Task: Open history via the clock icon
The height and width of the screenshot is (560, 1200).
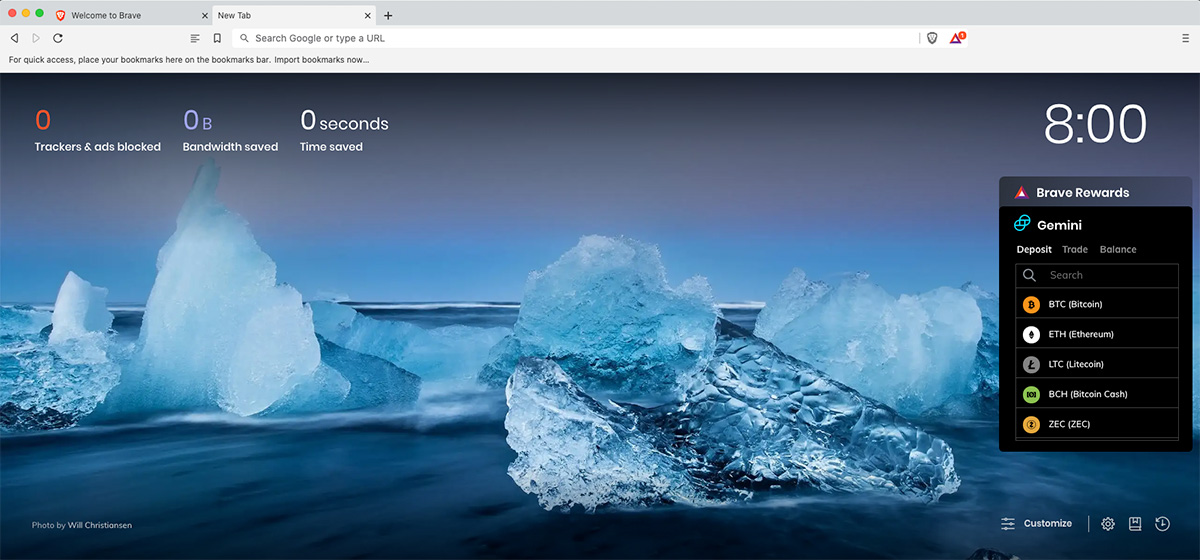Action: point(1162,524)
